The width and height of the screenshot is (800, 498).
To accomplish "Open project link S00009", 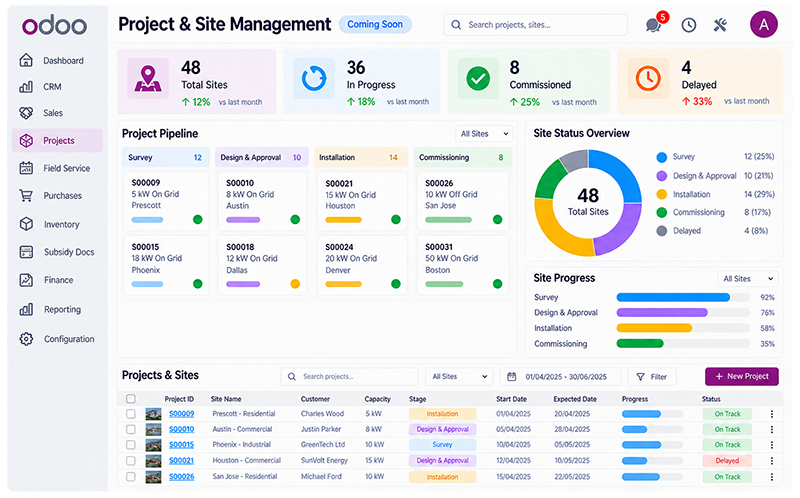I will 182,414.
